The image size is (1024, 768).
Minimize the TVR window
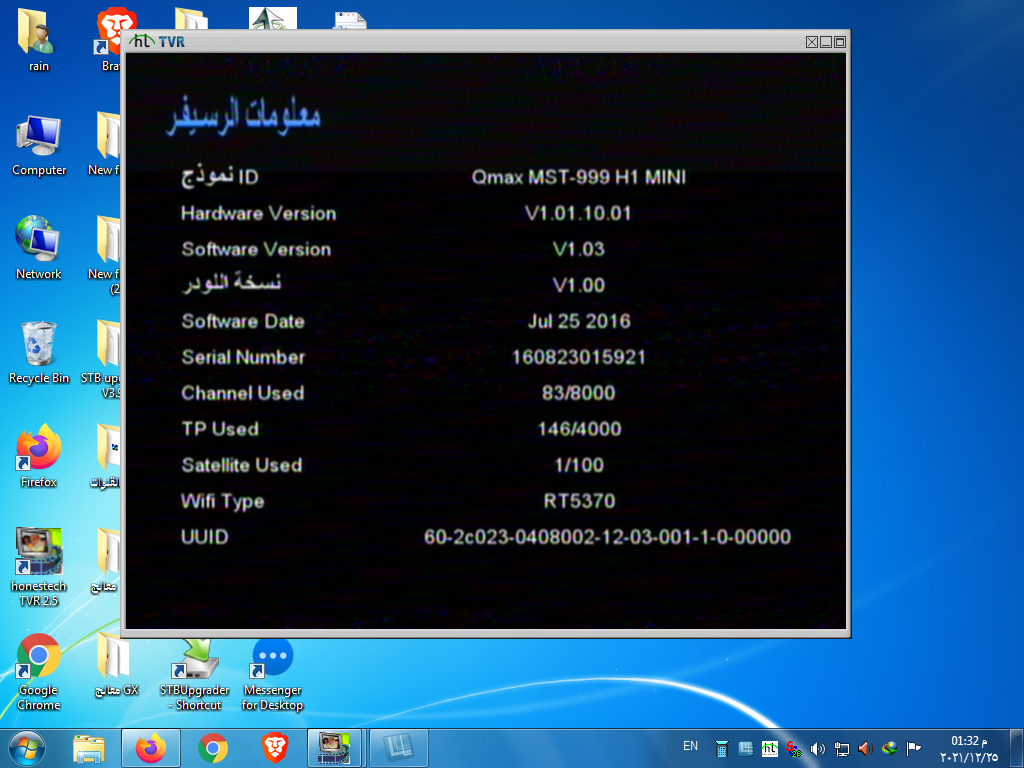tap(826, 42)
